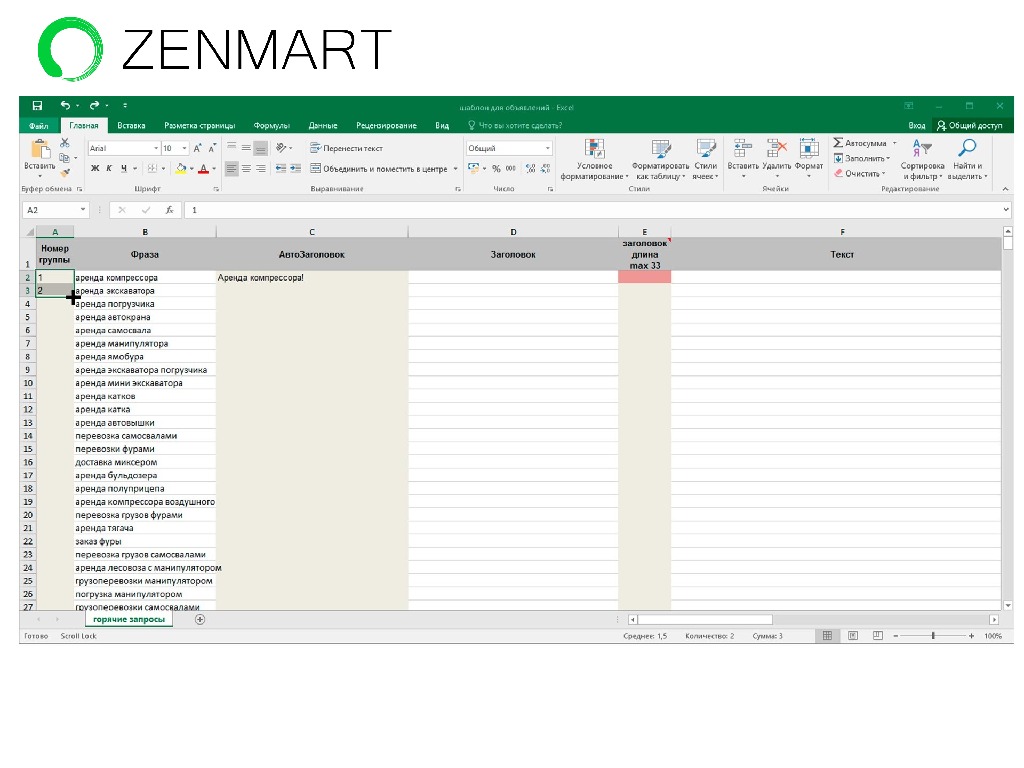
Task: Apply the red font color A
Action: 203,168
